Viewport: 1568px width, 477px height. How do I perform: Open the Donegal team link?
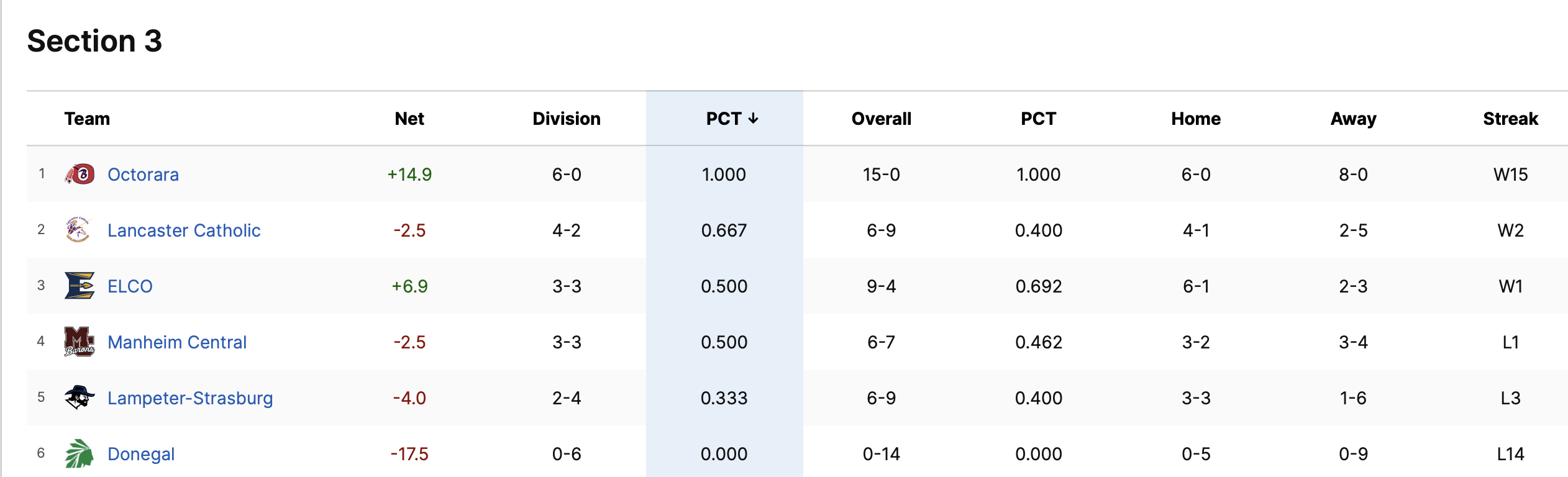point(141,454)
